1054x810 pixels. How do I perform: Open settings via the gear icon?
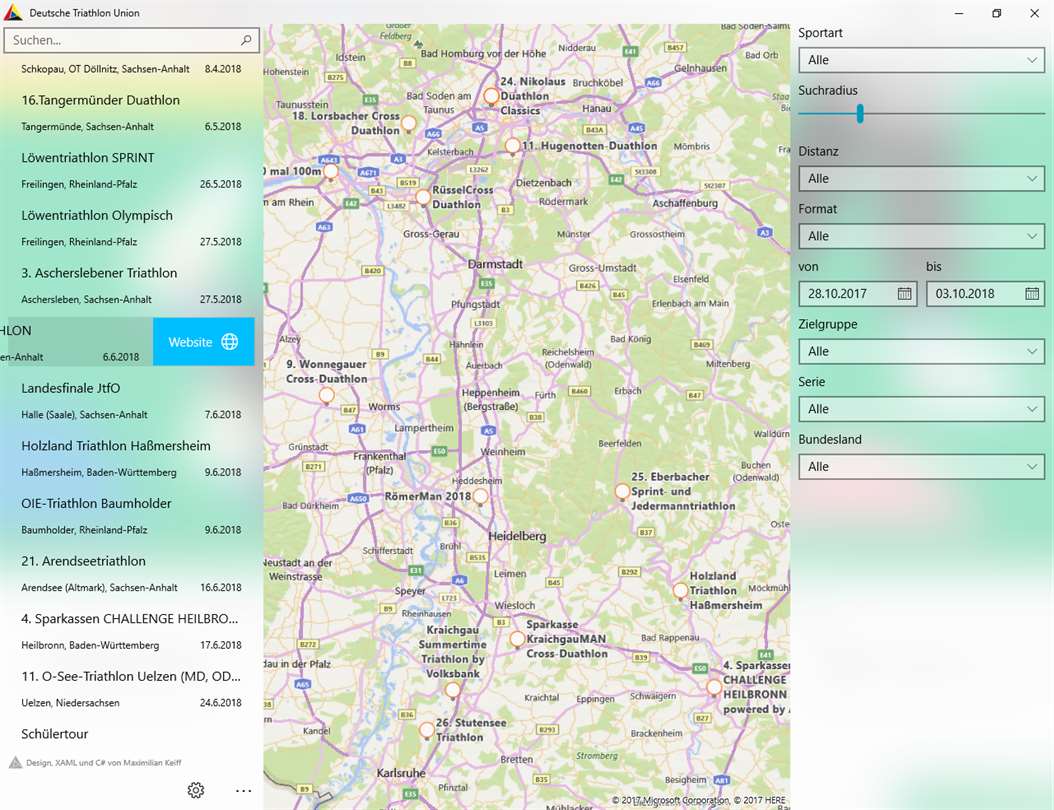tap(196, 791)
